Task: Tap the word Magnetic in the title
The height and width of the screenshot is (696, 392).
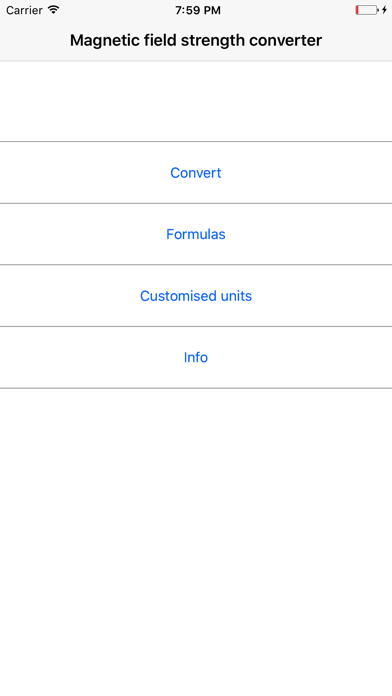Action: tap(105, 41)
